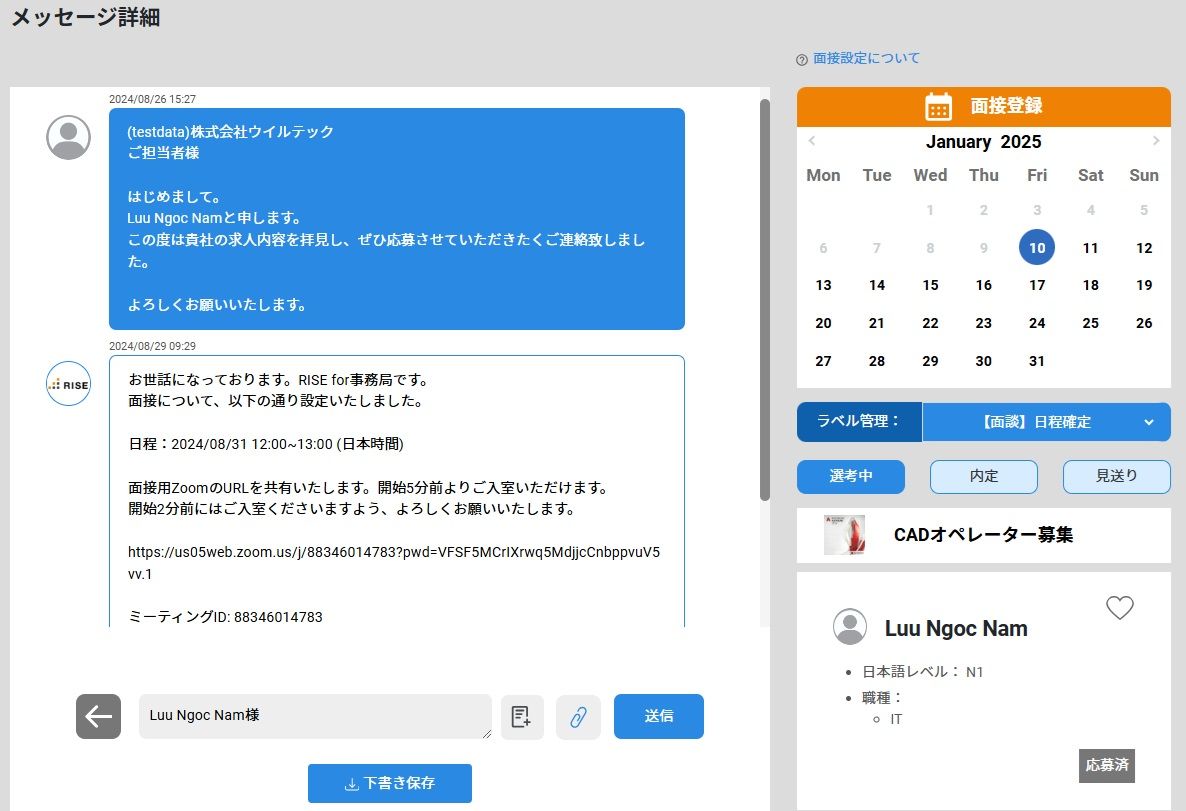The height and width of the screenshot is (811, 1186).
Task: Click the RISE avatar logo
Action: tap(69, 384)
